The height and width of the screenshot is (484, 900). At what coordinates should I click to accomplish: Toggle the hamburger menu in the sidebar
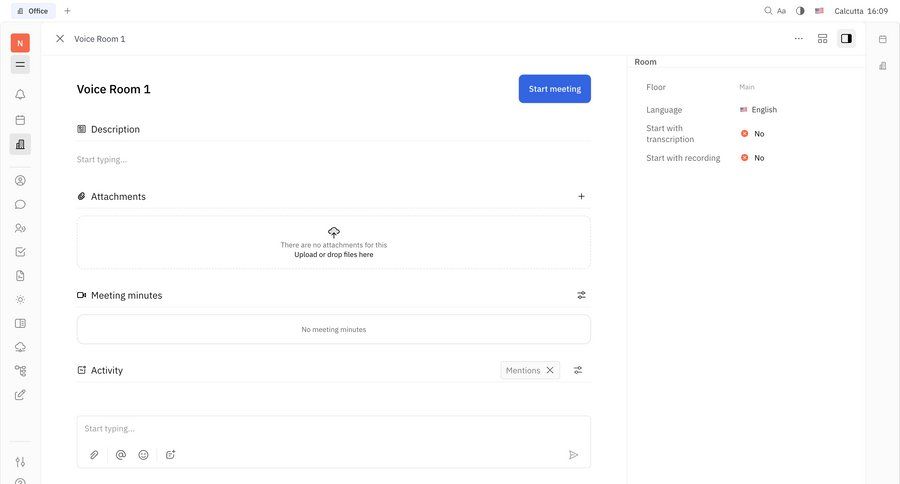point(20,65)
